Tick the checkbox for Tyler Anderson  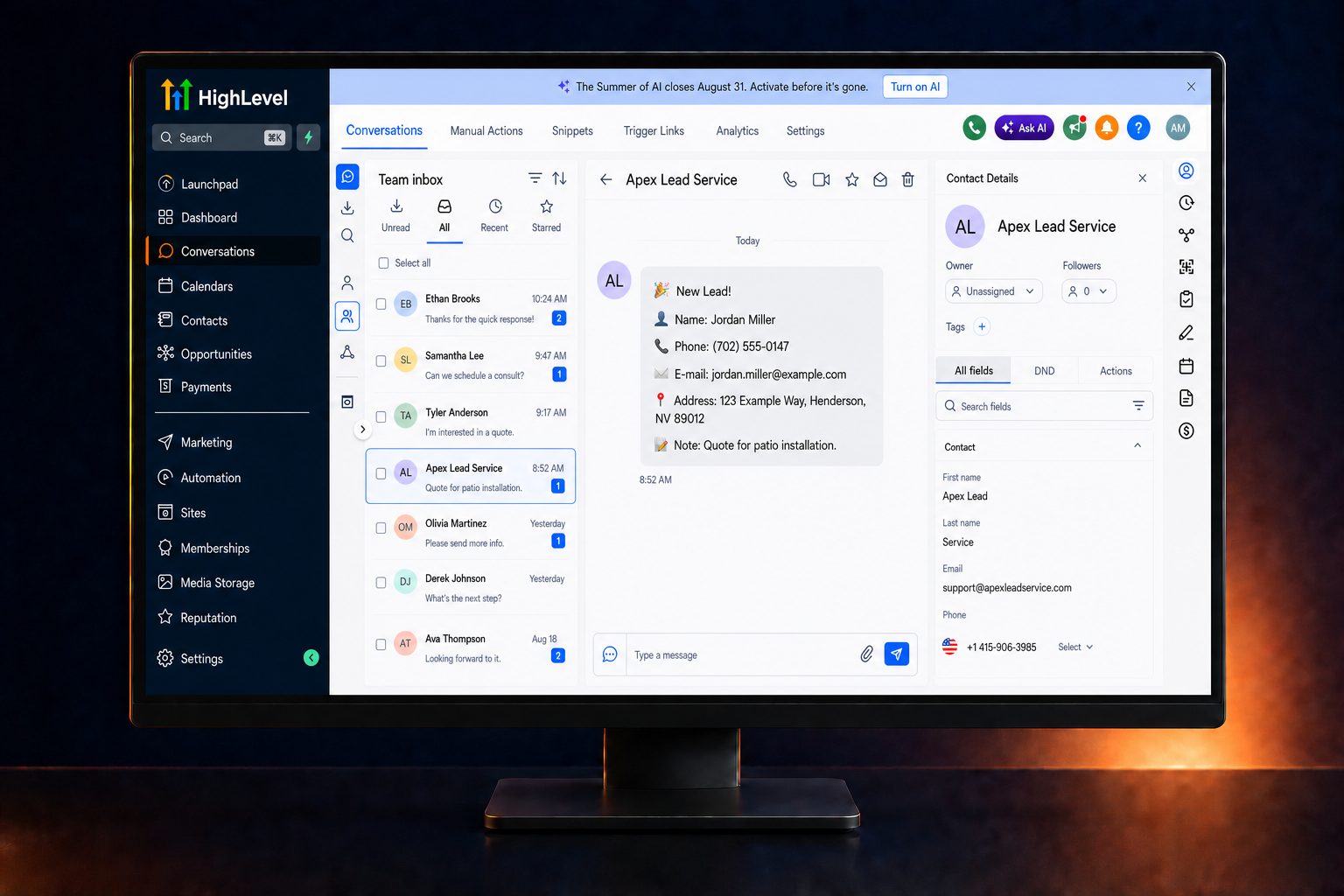pyautogui.click(x=381, y=417)
